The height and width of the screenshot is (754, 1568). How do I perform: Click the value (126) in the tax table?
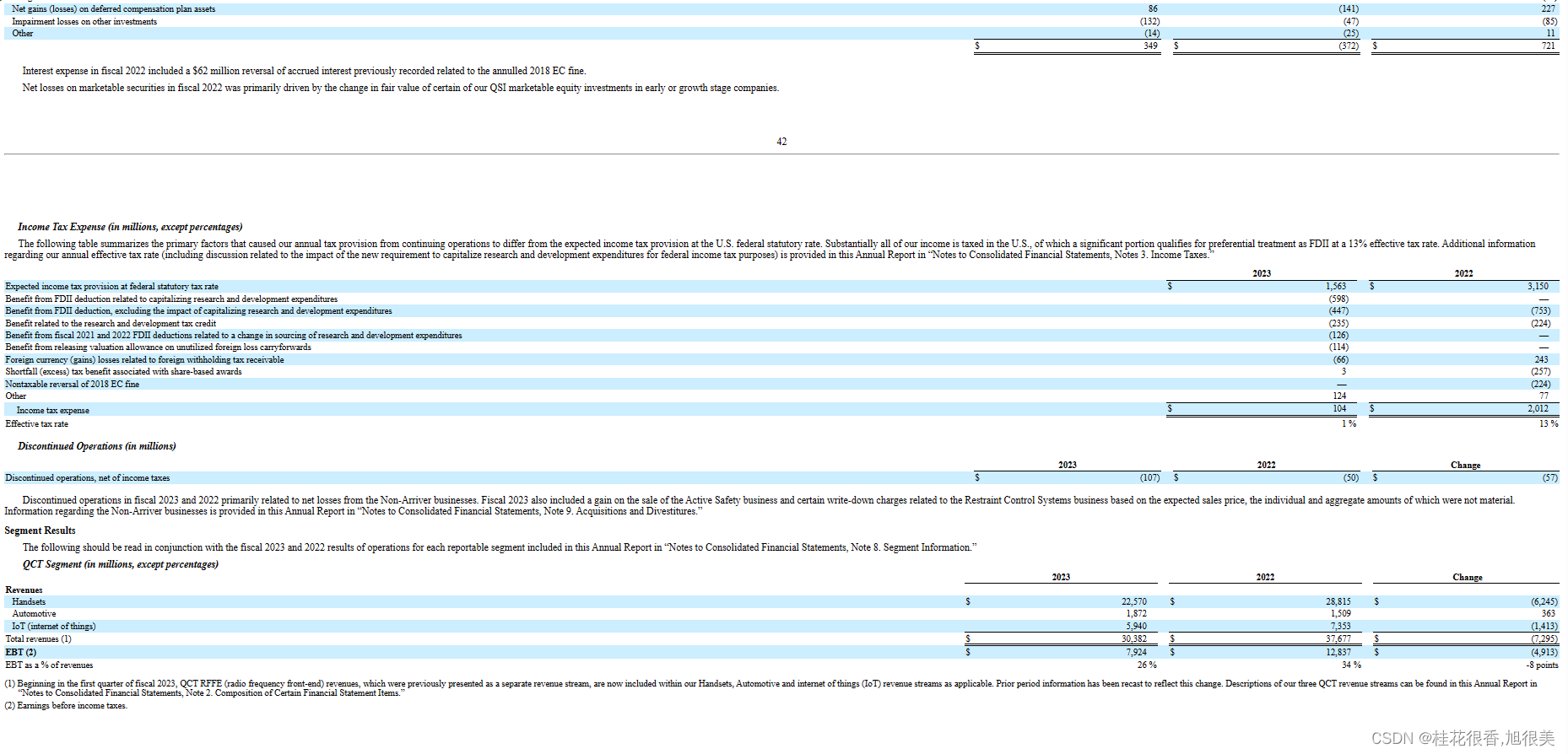(1338, 336)
